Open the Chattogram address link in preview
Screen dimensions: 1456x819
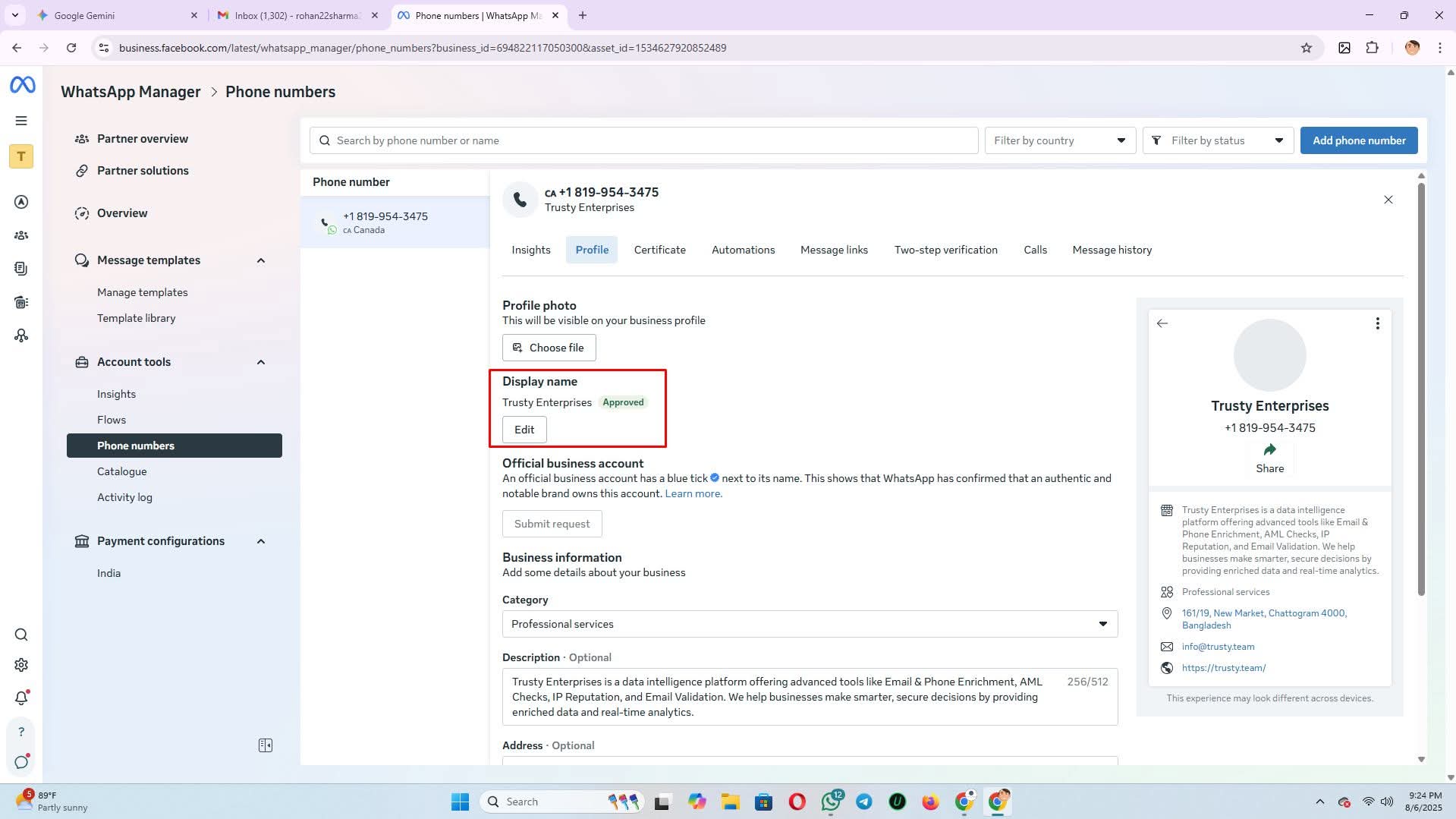[x=1264, y=619]
